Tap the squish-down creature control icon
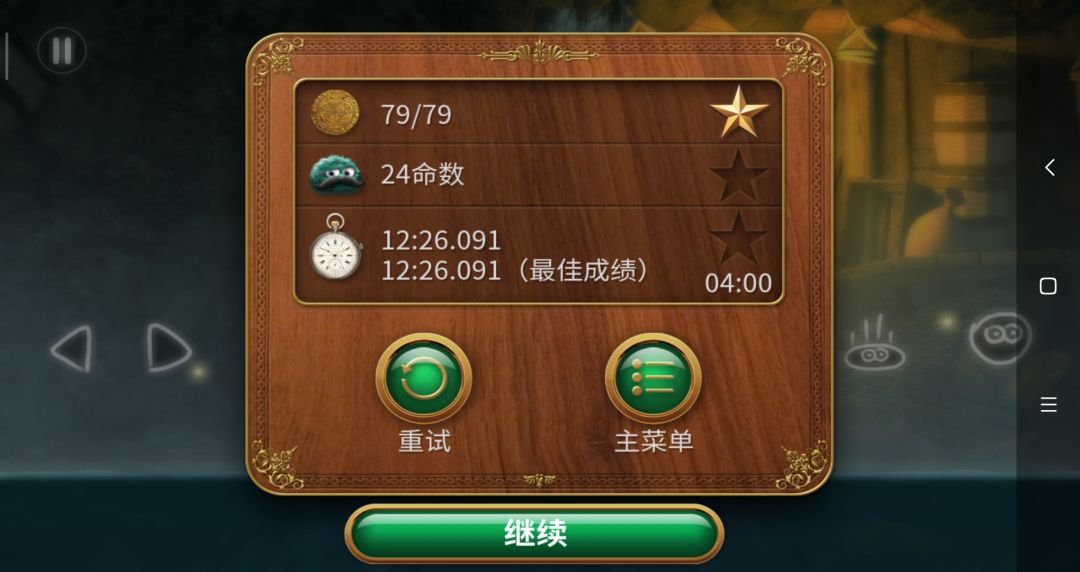The height and width of the screenshot is (572, 1080). point(874,343)
